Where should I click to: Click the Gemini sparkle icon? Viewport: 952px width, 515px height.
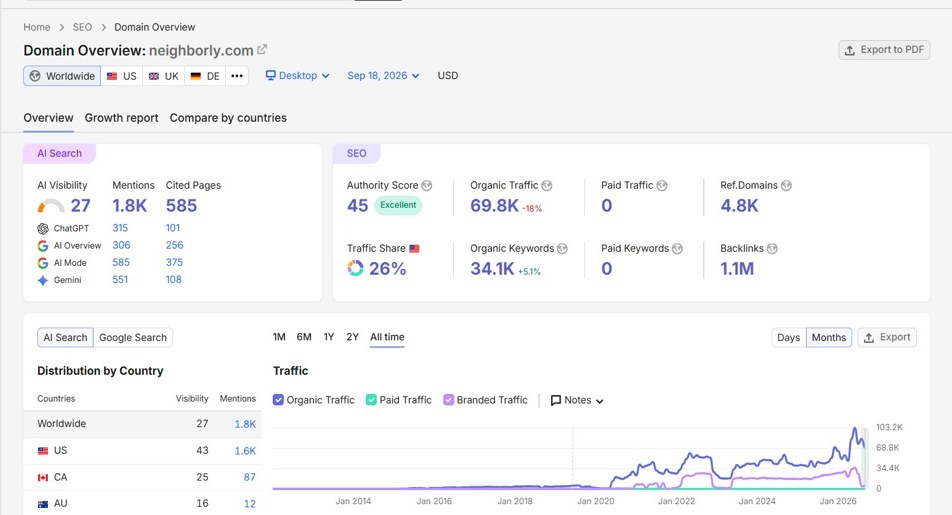[x=42, y=280]
